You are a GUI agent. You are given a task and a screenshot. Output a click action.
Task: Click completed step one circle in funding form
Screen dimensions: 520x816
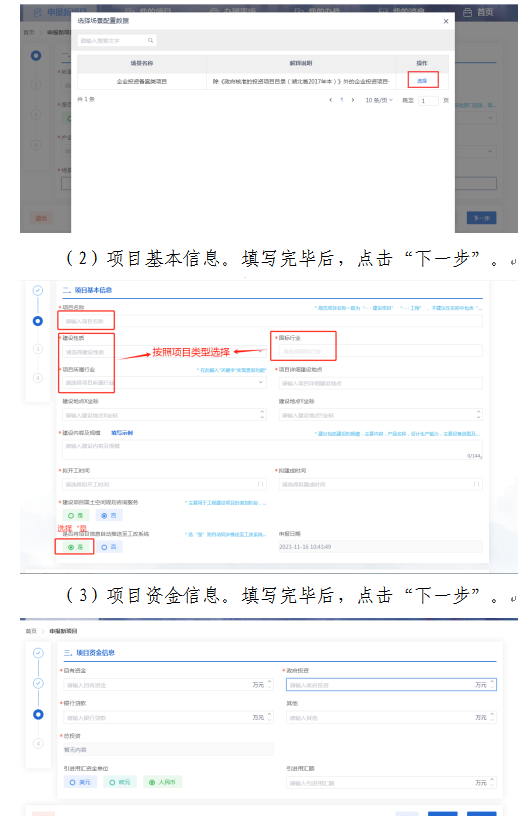[x=38, y=653]
